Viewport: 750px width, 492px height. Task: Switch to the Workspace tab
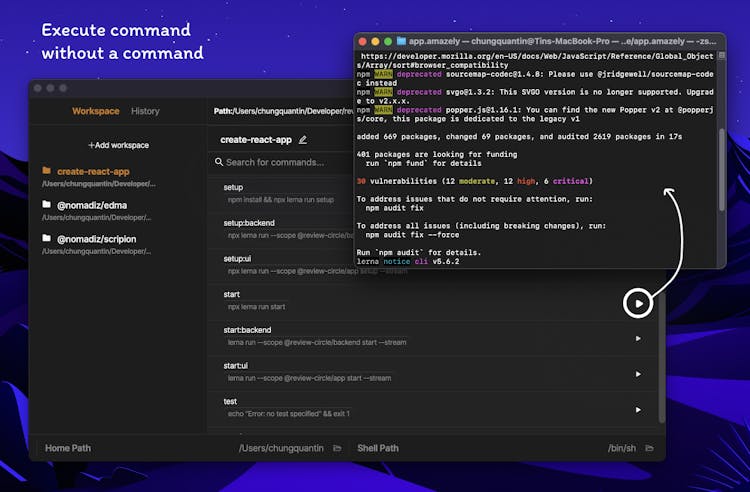point(95,111)
